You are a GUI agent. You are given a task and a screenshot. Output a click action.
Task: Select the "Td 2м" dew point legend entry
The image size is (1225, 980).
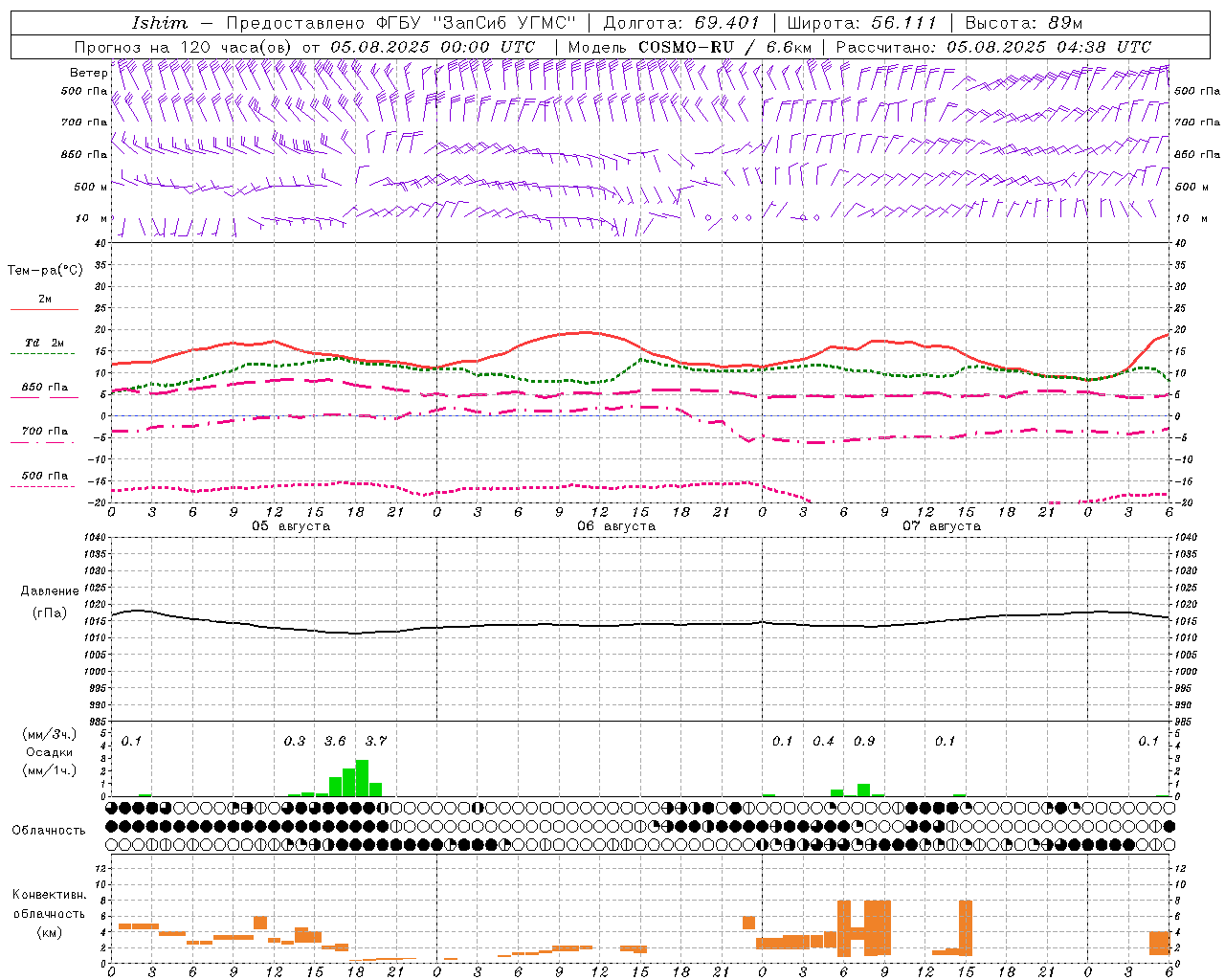pos(45,343)
